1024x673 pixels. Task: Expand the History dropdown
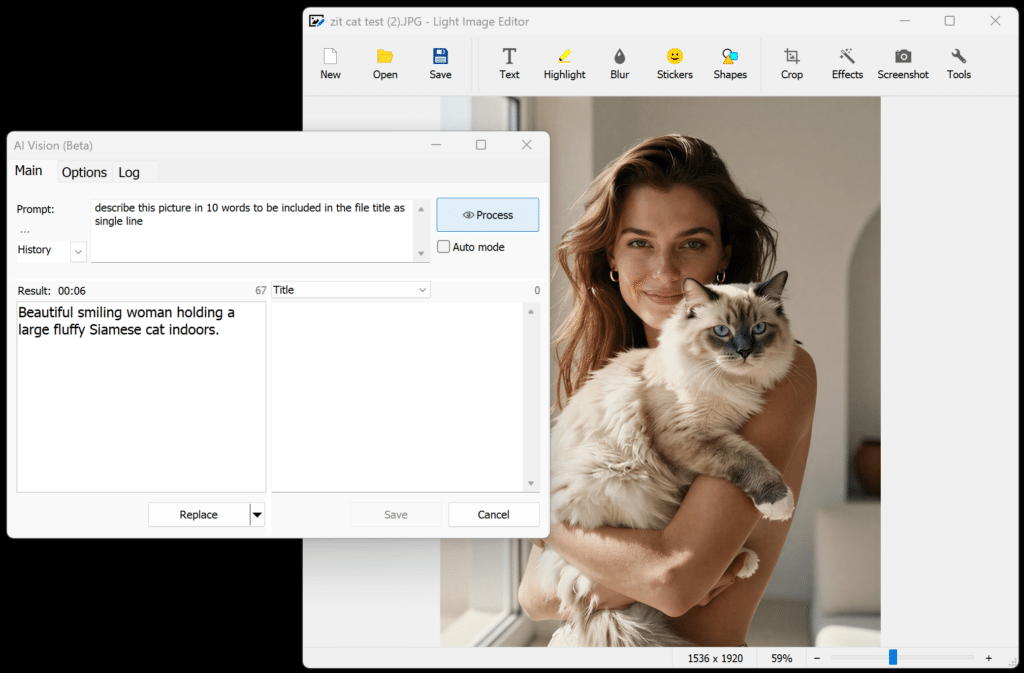coord(78,251)
